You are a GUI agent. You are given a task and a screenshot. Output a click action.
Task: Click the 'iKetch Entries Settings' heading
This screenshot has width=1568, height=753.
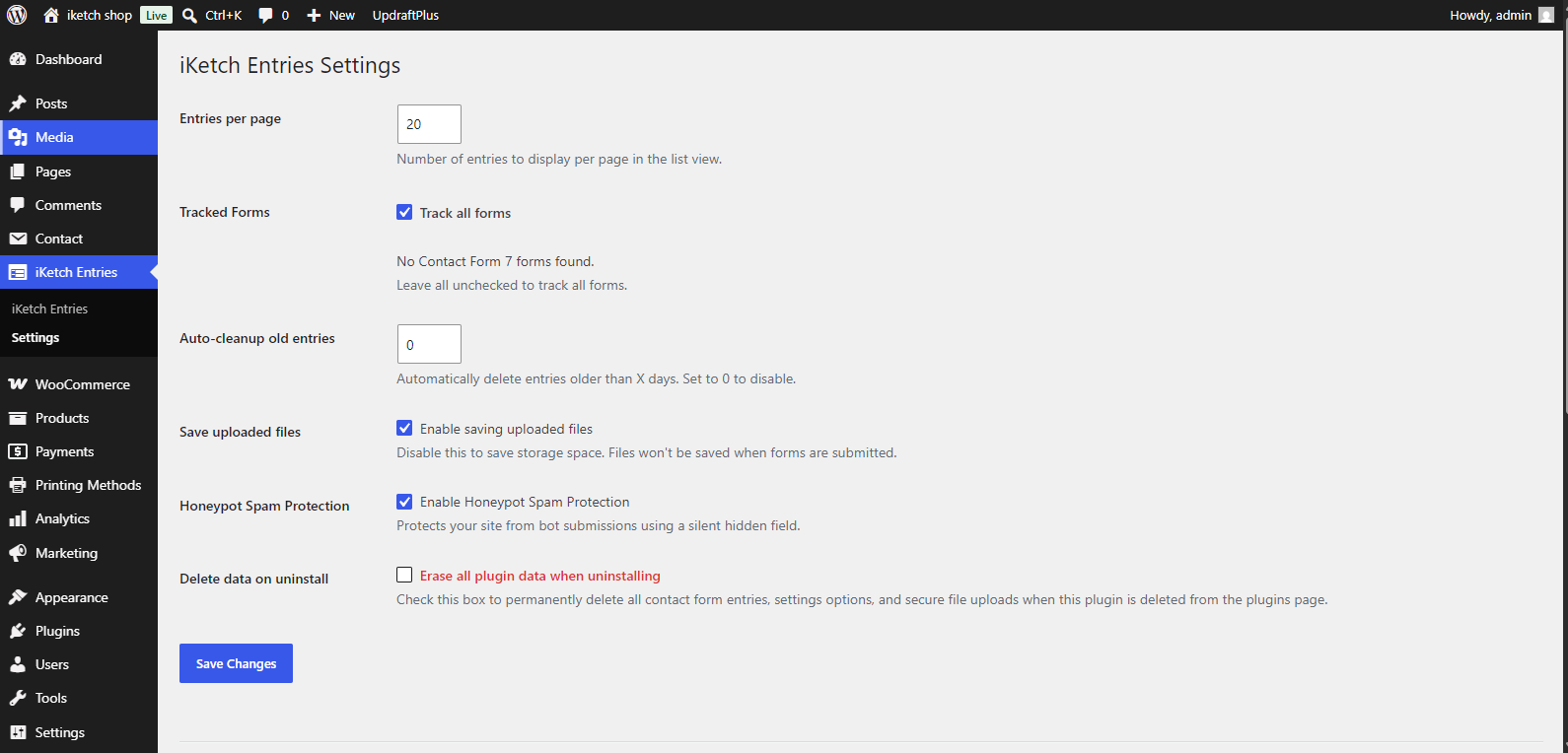point(290,65)
